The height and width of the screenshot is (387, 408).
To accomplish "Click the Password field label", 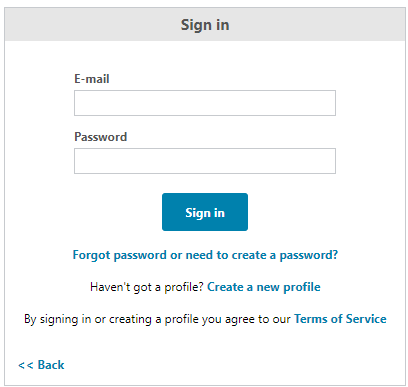I will (100, 137).
